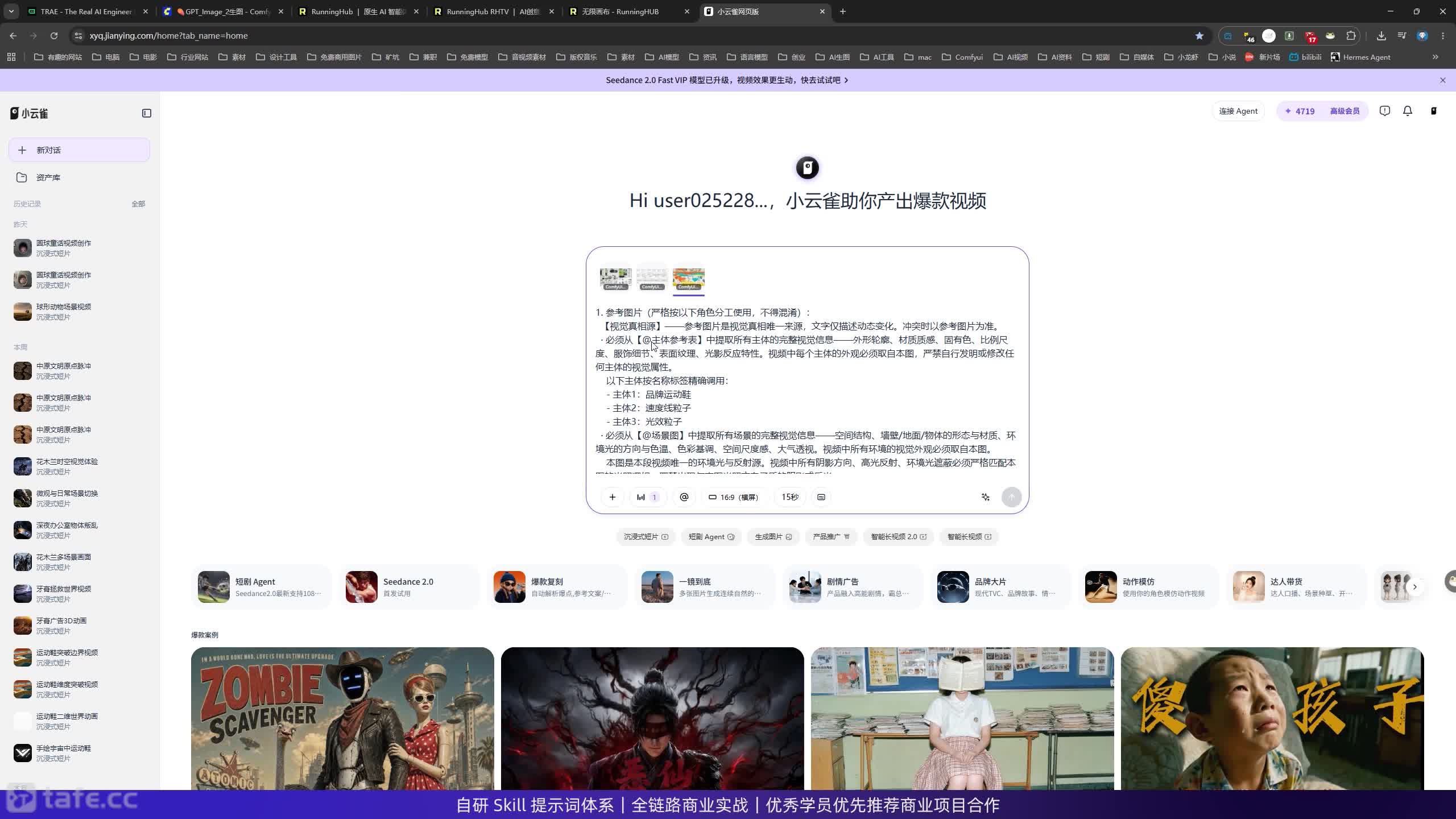Open the girl with book example video

point(962,718)
